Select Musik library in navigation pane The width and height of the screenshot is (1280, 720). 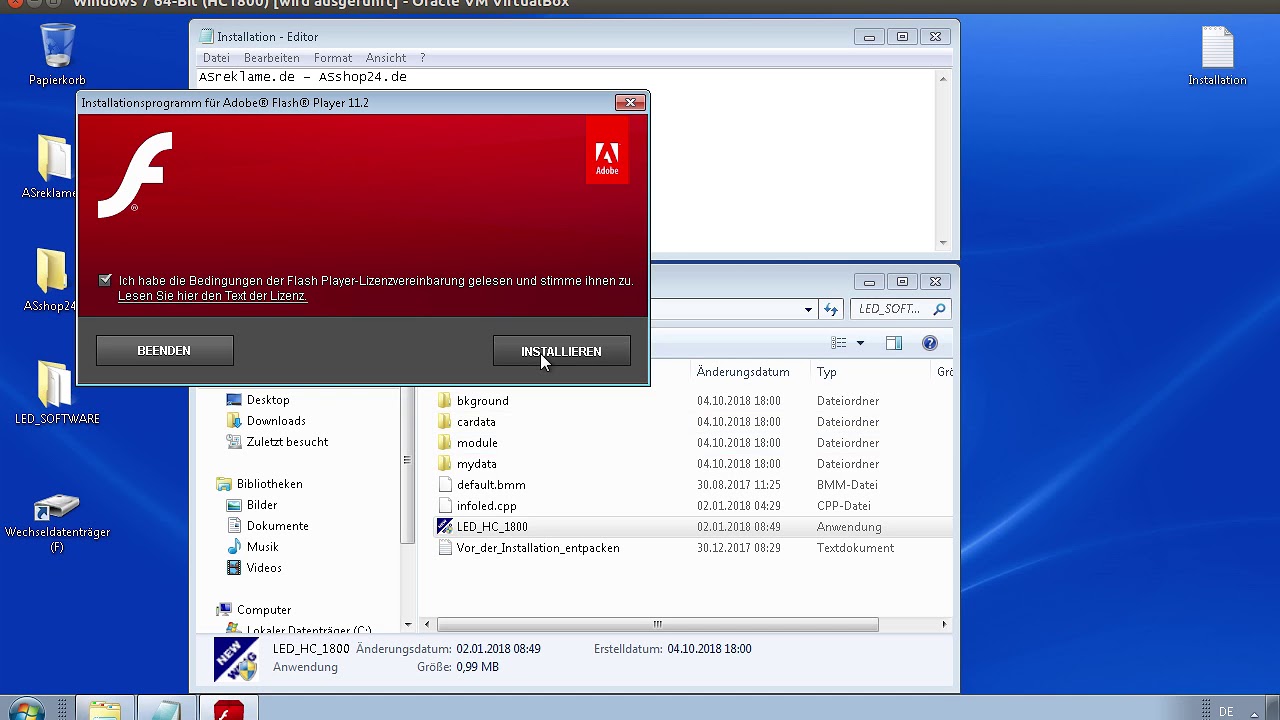[x=262, y=547]
